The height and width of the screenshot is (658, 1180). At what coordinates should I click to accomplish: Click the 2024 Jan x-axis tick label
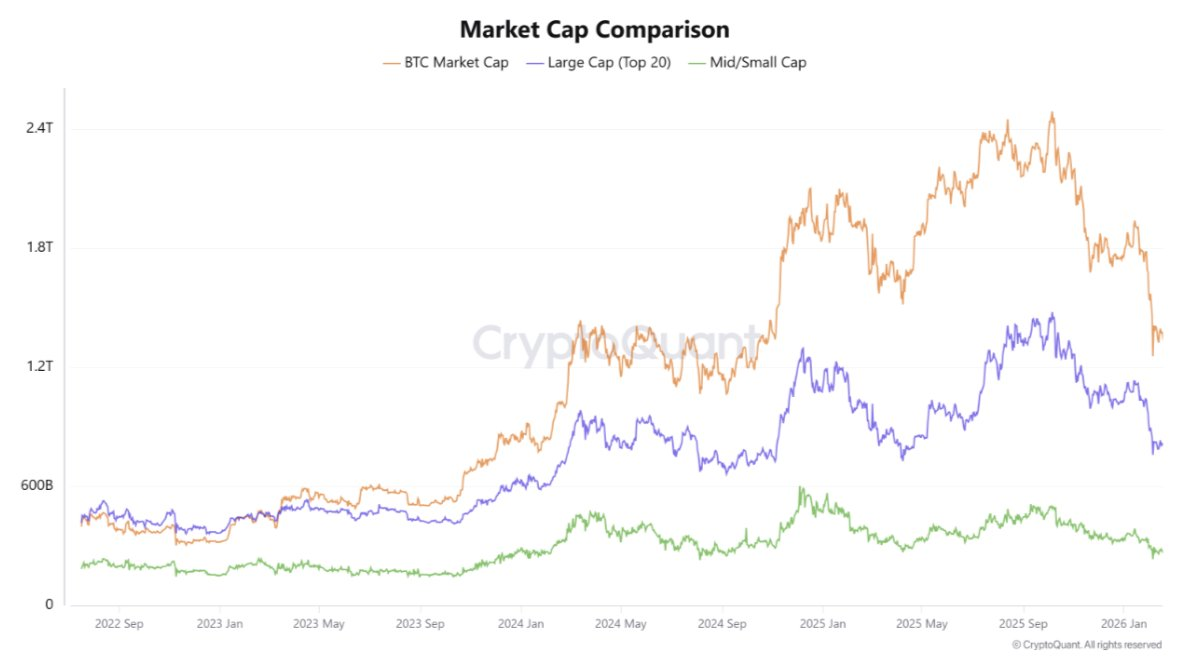point(520,624)
